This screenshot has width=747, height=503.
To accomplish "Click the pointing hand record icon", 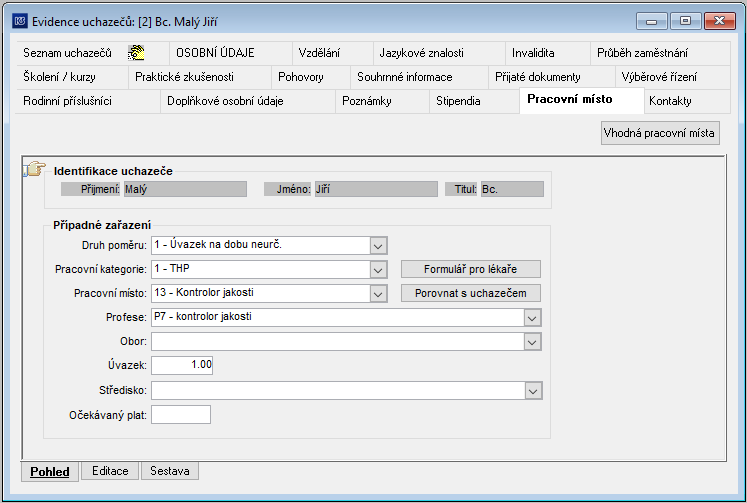I will [x=34, y=169].
